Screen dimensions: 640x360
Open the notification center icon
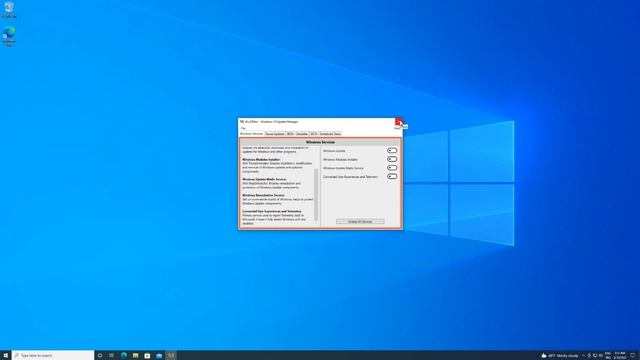[x=633, y=356]
